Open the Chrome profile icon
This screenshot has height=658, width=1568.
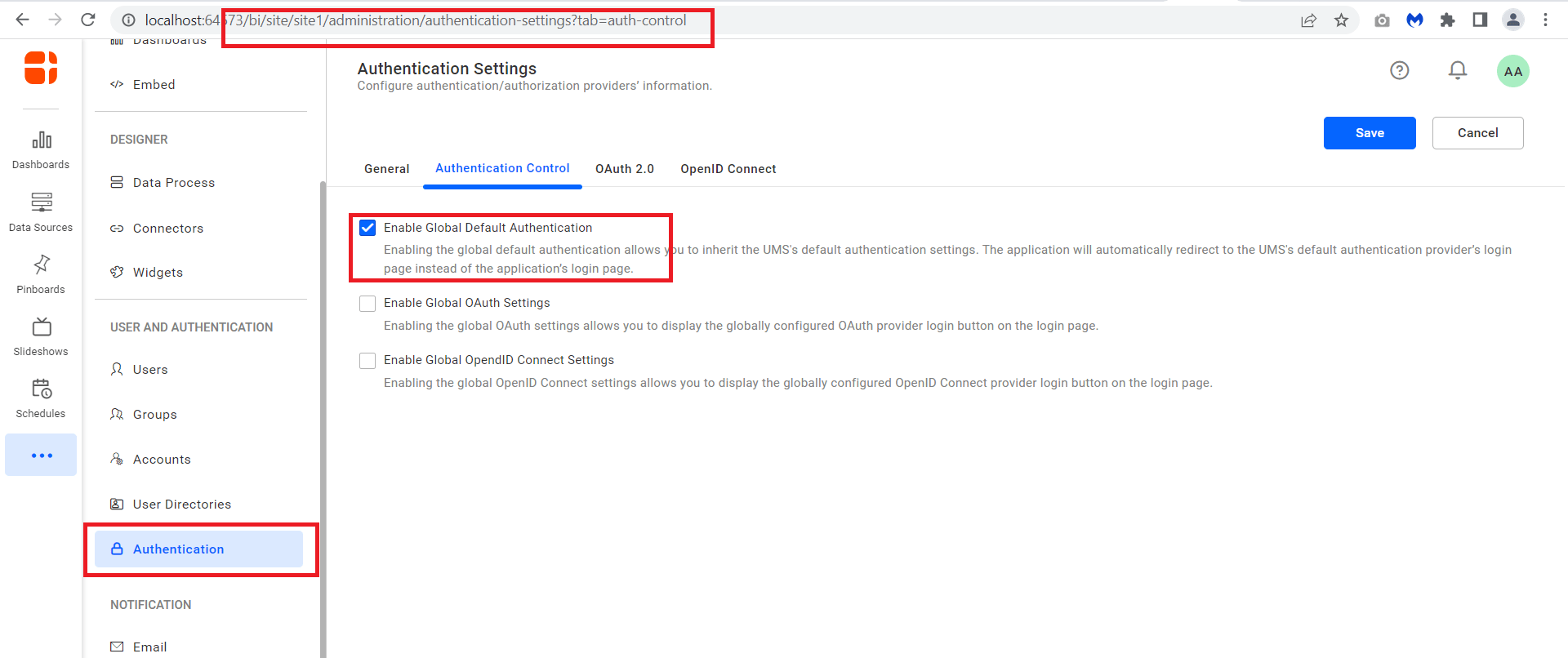(1513, 20)
